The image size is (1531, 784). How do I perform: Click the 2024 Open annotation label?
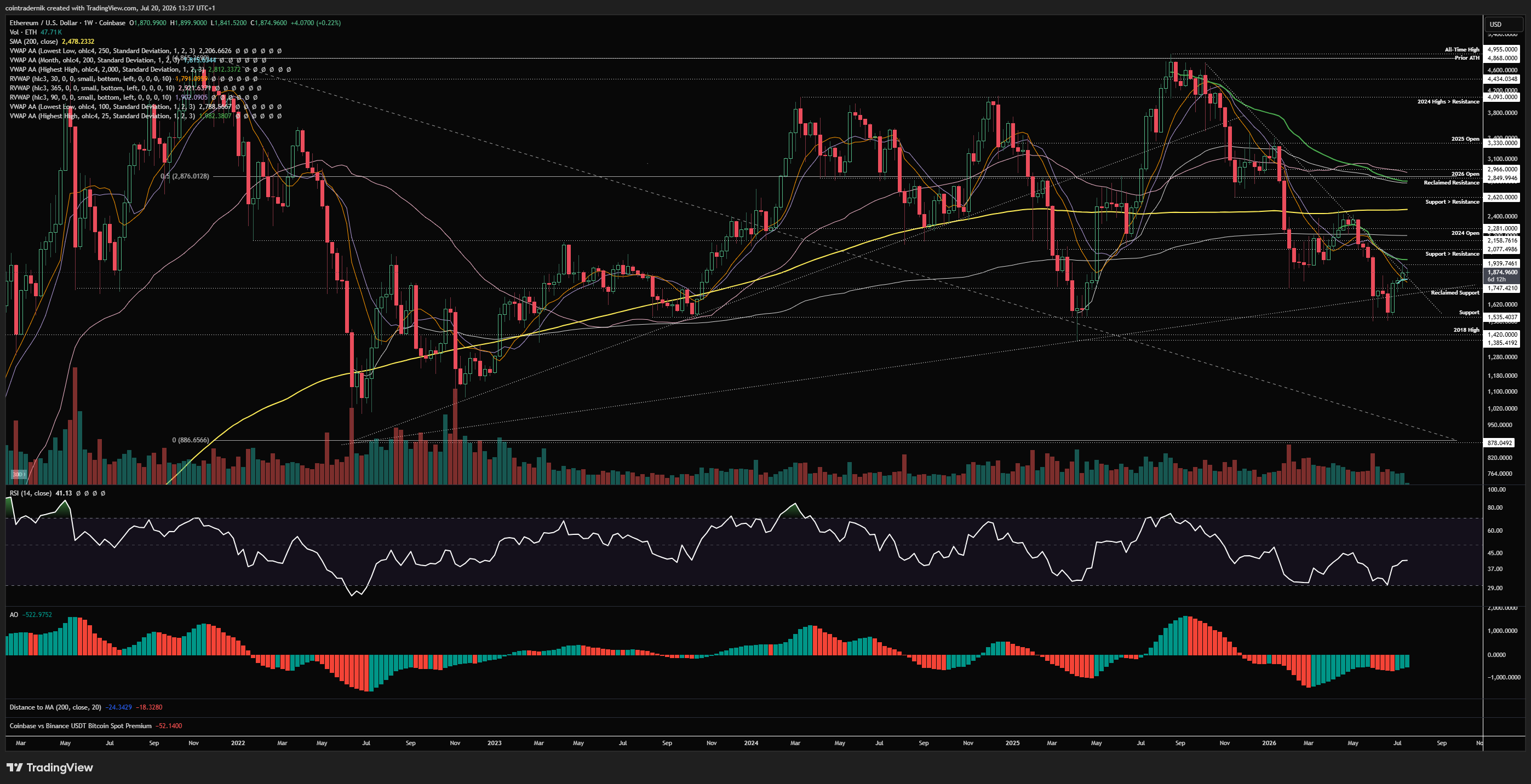1465,233
